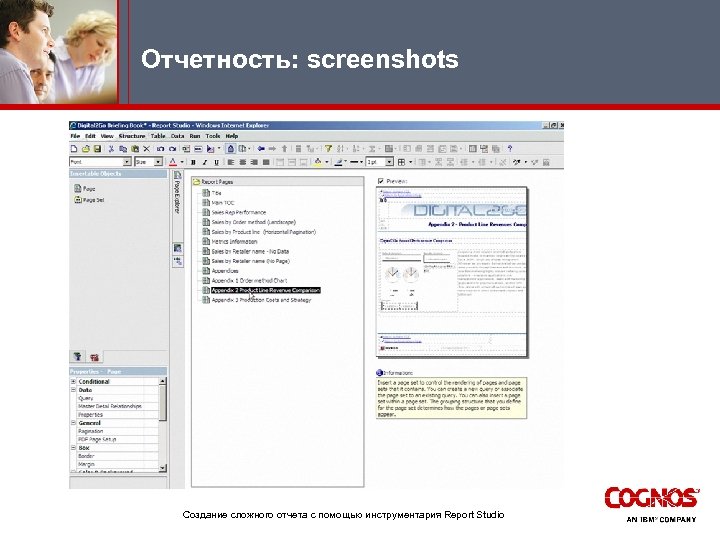Click the New report icon
Screen dimensions: 720x540
point(74,149)
